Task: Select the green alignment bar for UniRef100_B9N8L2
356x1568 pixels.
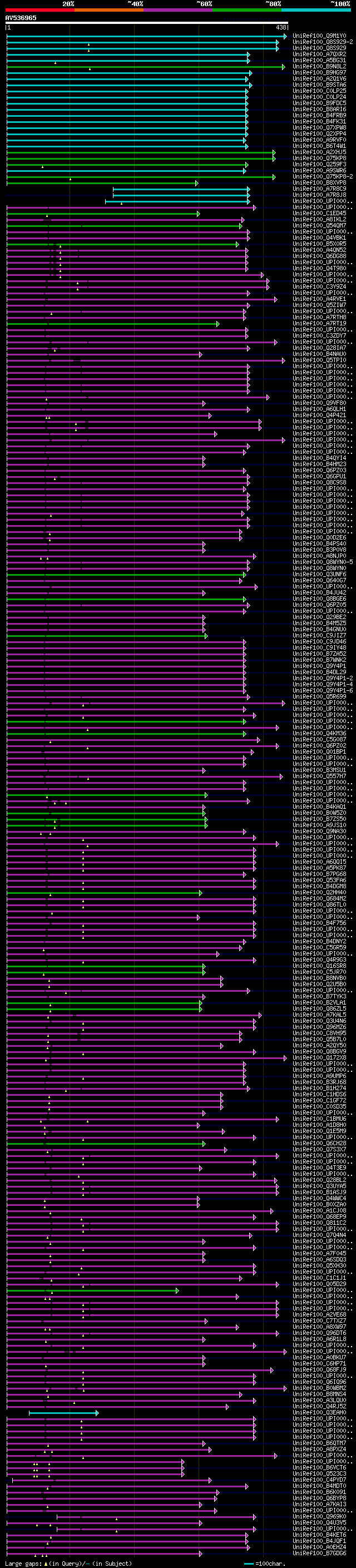Action: (x=146, y=66)
